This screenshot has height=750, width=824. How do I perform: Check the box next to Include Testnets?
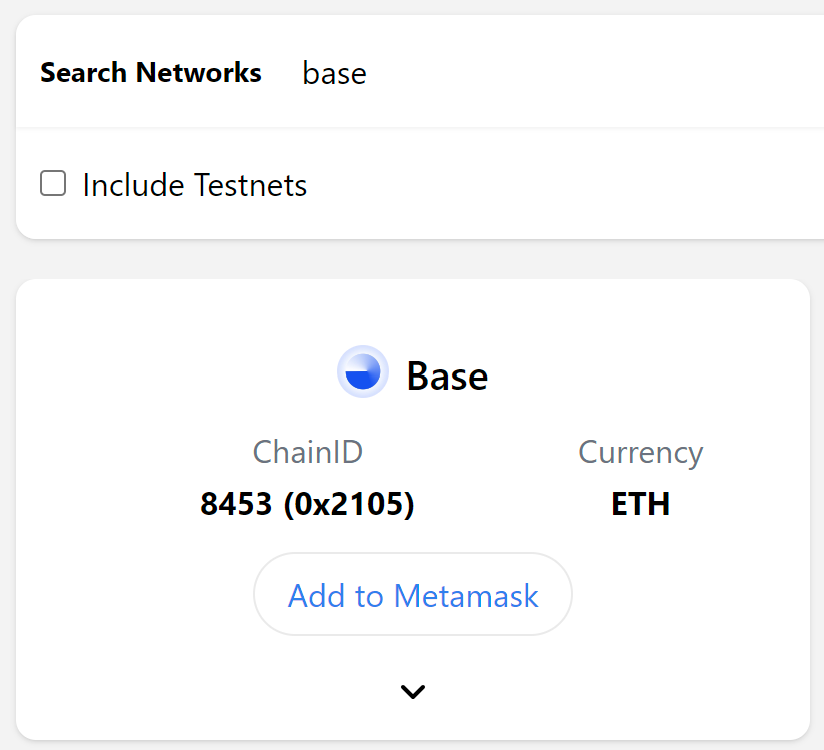coord(52,183)
